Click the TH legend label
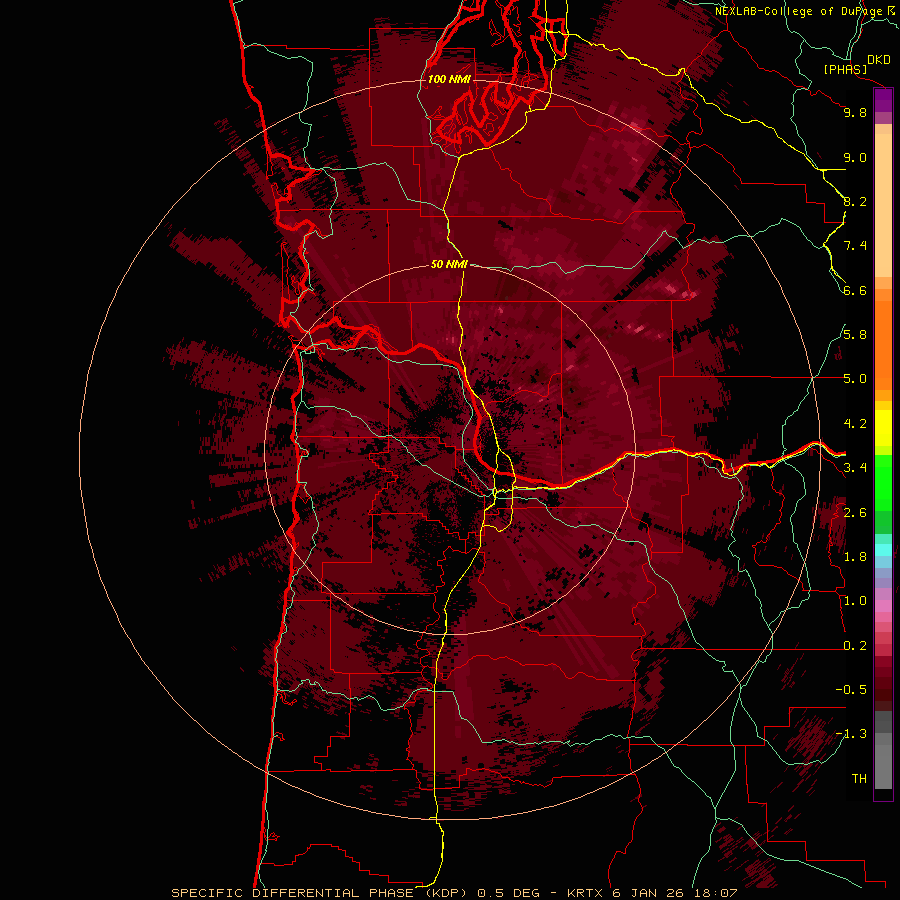 pyautogui.click(x=859, y=779)
